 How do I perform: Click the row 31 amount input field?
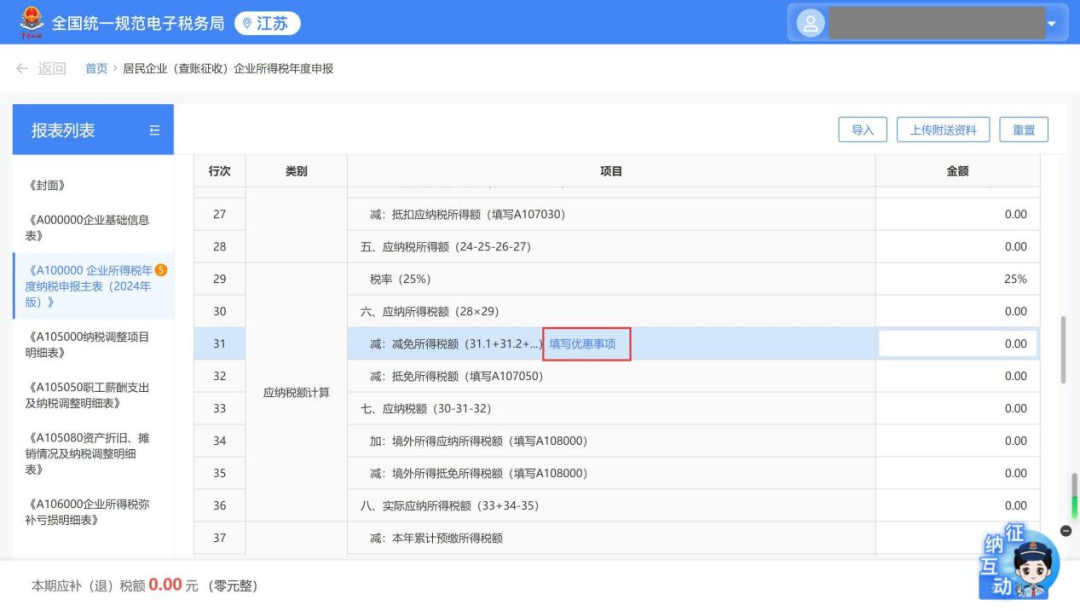(957, 344)
